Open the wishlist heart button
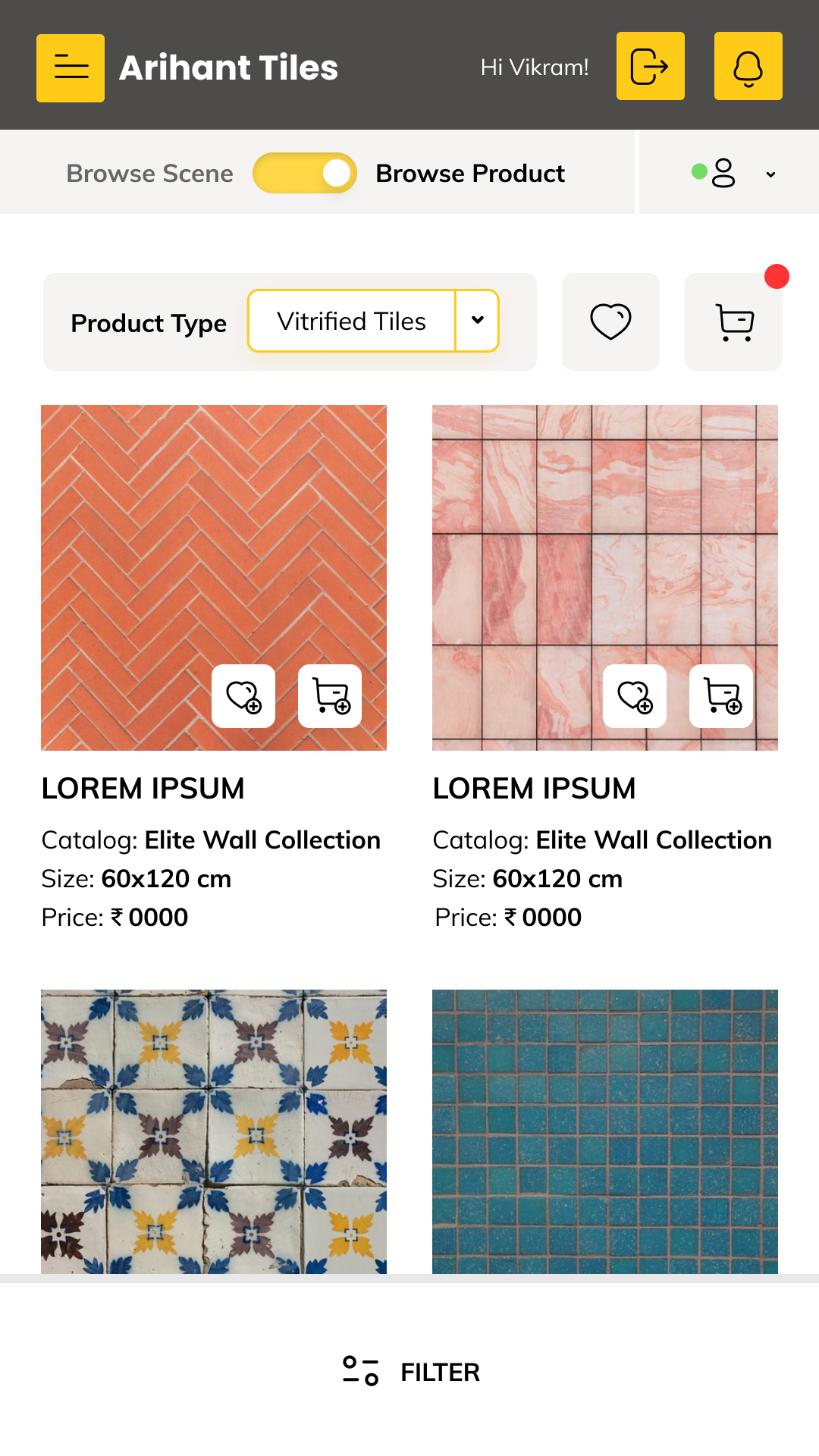Image resolution: width=819 pixels, height=1456 pixels. 610,322
